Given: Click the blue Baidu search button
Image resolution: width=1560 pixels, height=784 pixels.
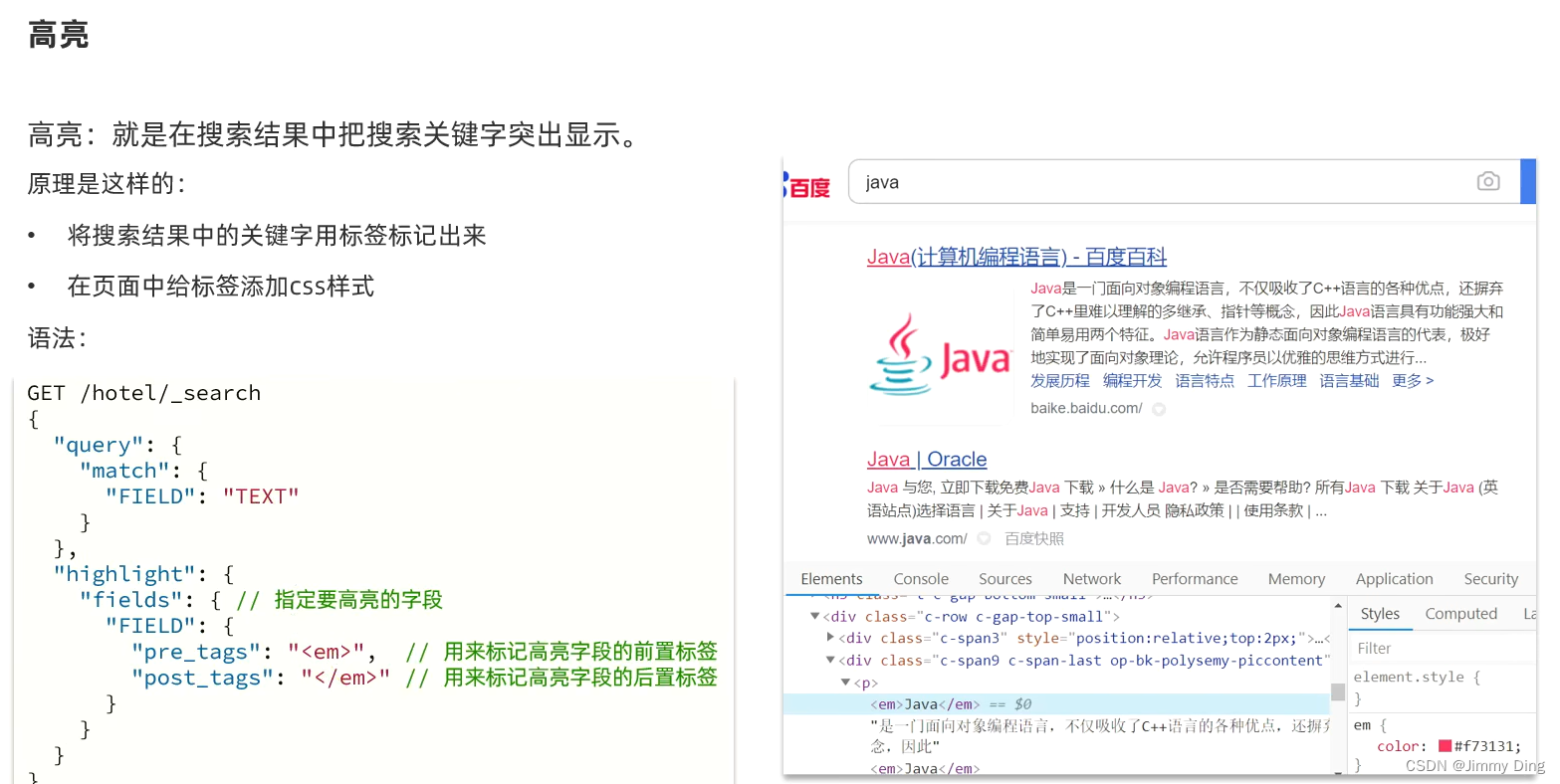Looking at the screenshot, I should pos(1528,181).
